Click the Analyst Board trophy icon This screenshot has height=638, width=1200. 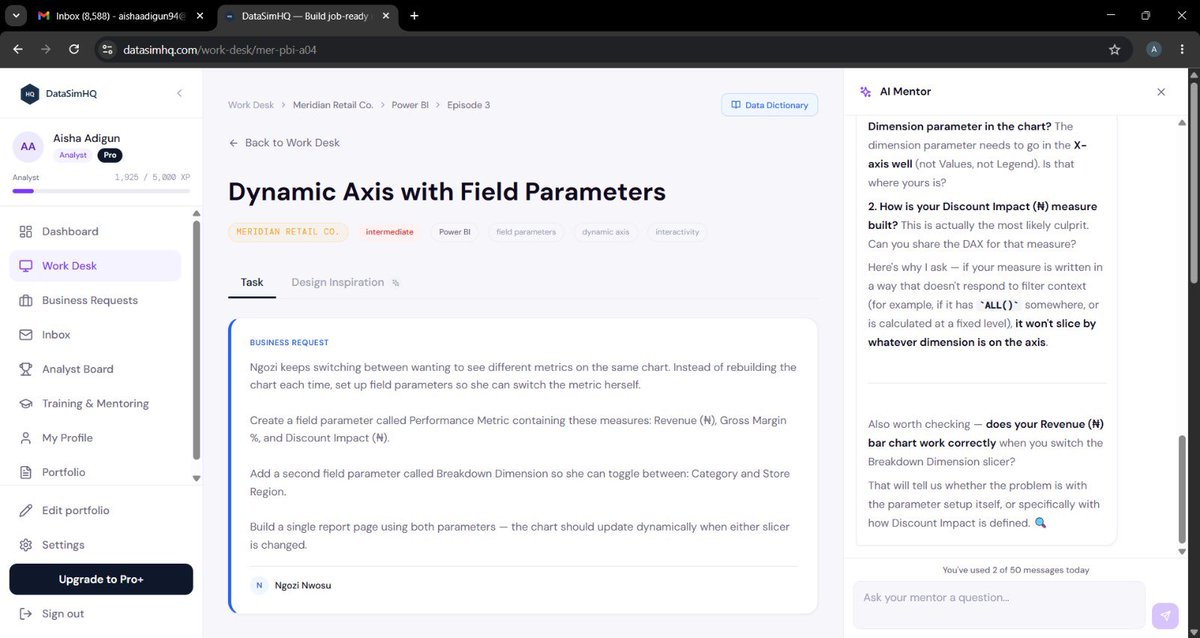26,369
